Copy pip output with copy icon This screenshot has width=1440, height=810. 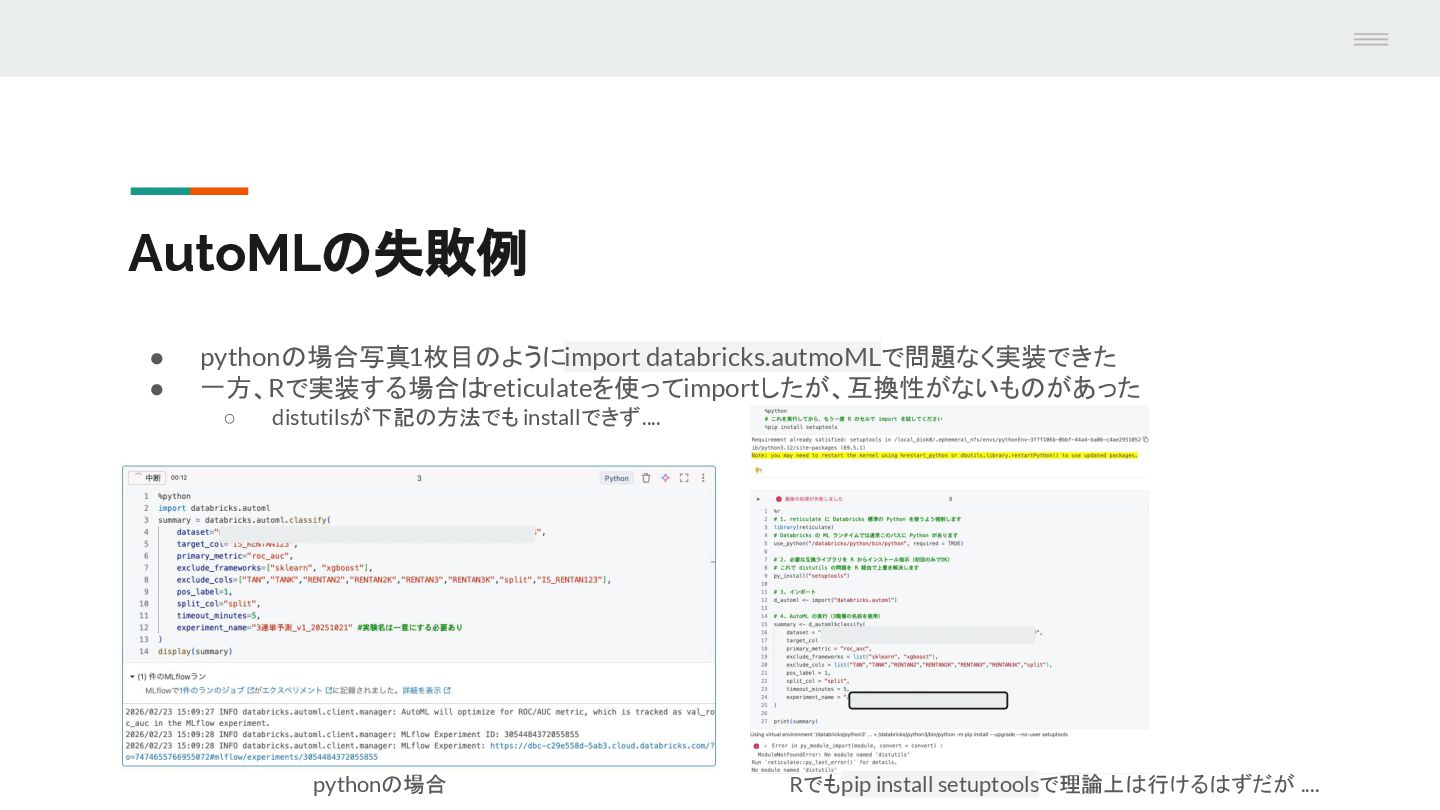point(1145,439)
